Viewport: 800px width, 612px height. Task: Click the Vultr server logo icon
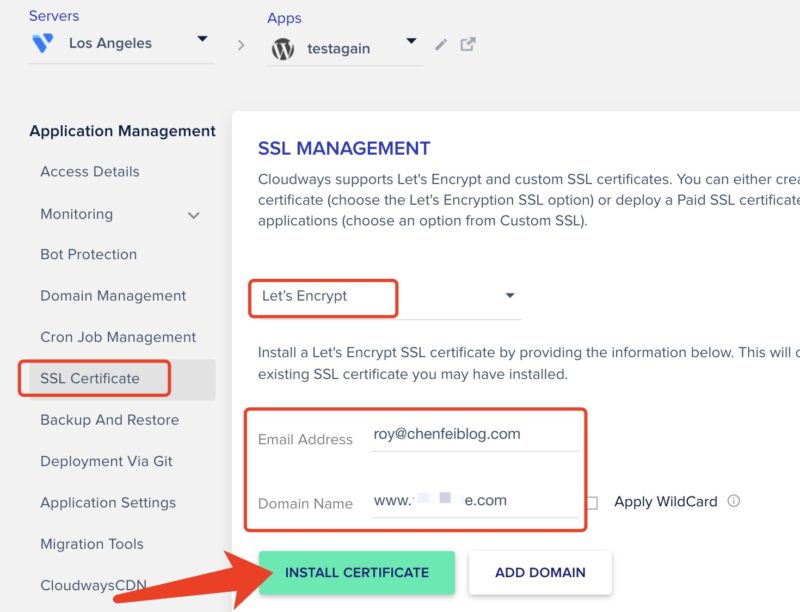click(43, 43)
